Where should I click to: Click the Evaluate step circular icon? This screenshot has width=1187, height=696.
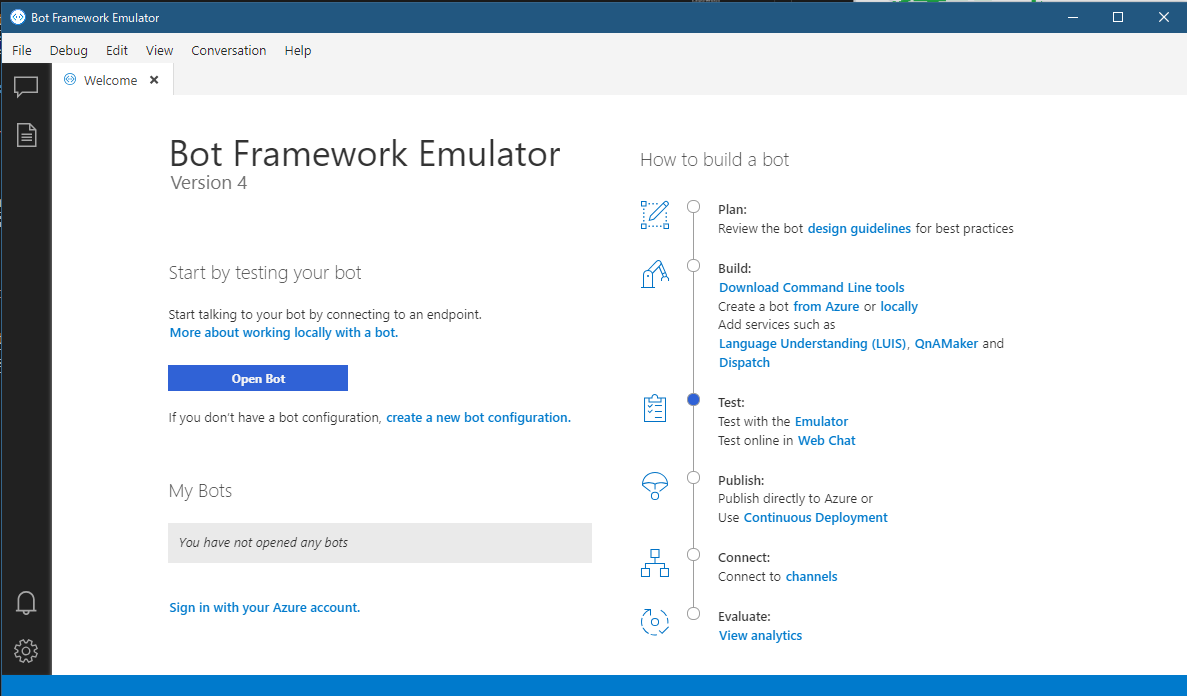[655, 622]
